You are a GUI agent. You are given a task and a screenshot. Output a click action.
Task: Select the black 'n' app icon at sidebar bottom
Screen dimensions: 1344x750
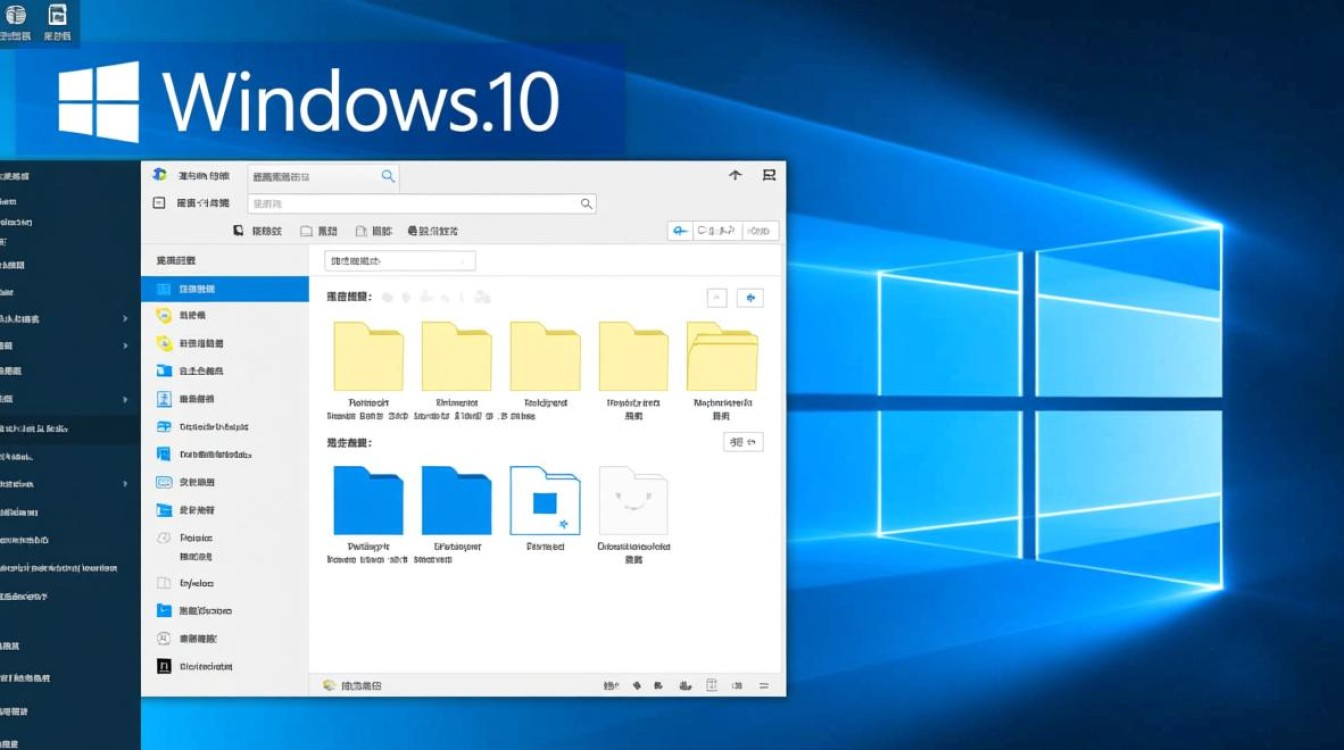(x=162, y=665)
